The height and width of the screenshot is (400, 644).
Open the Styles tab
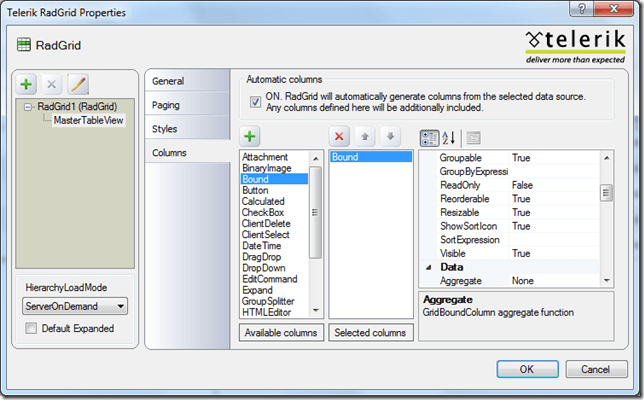(188, 129)
